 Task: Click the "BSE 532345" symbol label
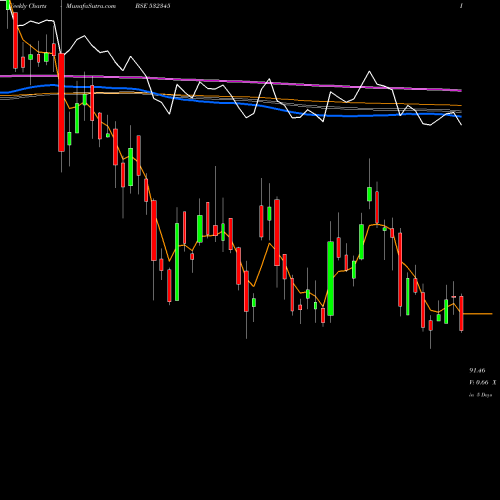[153, 6]
